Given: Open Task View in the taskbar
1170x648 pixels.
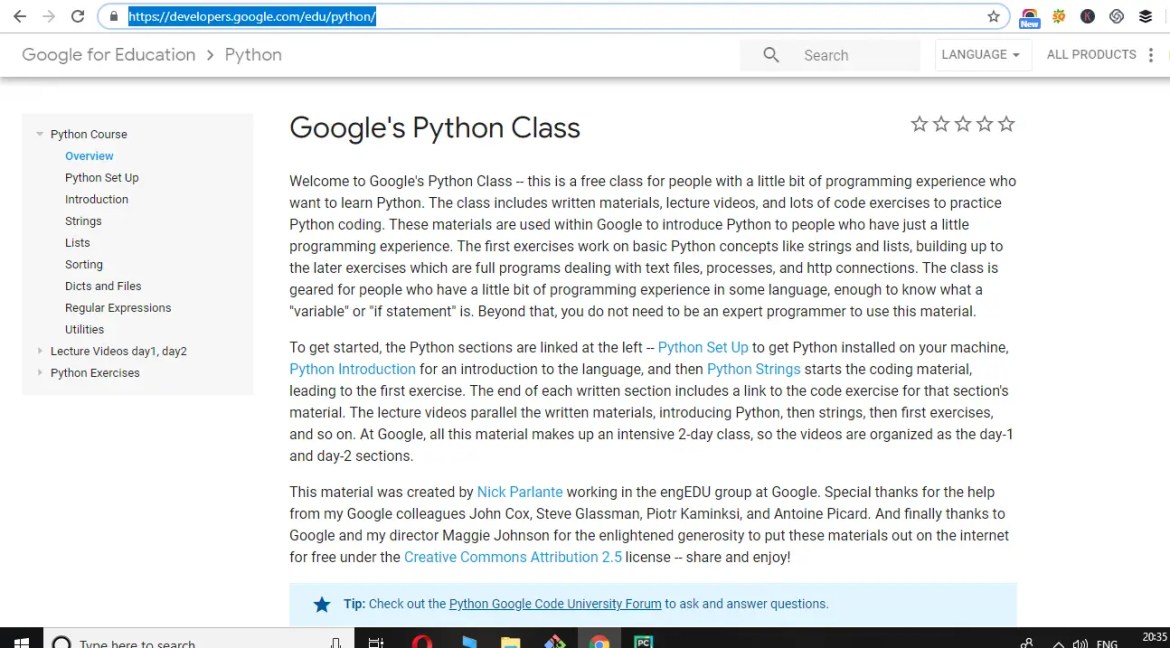Looking at the screenshot, I should [377, 642].
